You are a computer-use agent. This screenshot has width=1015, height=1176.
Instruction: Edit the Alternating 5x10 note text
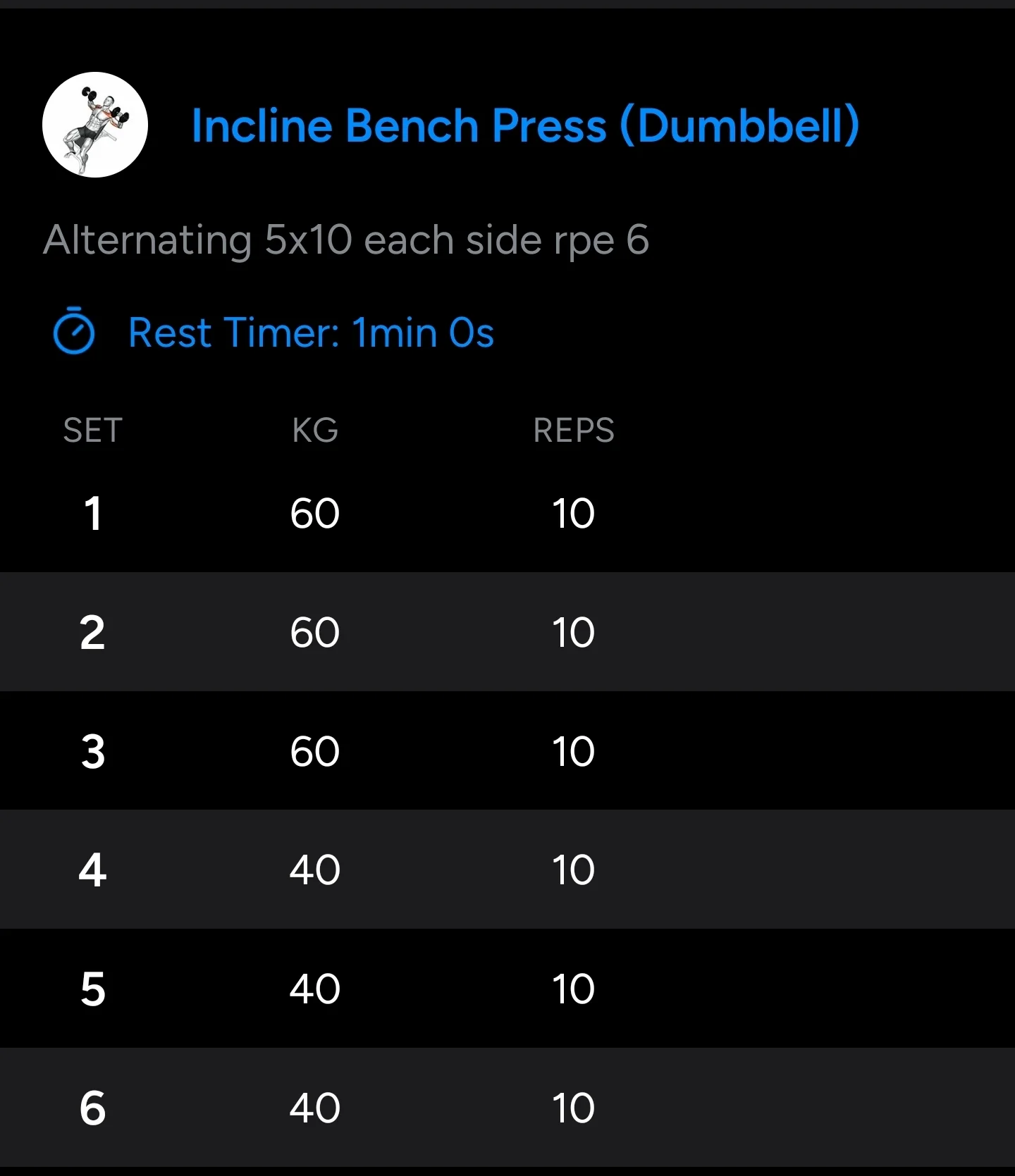pos(346,240)
